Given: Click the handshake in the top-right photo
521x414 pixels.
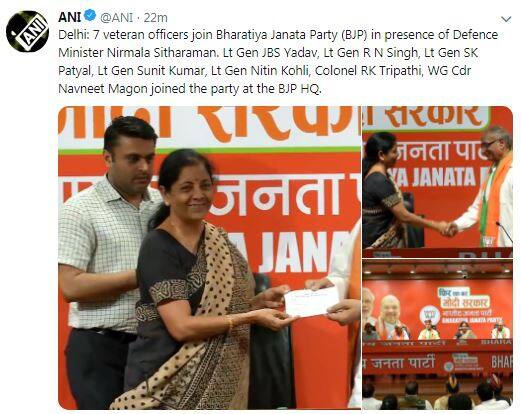Looking at the screenshot, I should click(x=448, y=229).
